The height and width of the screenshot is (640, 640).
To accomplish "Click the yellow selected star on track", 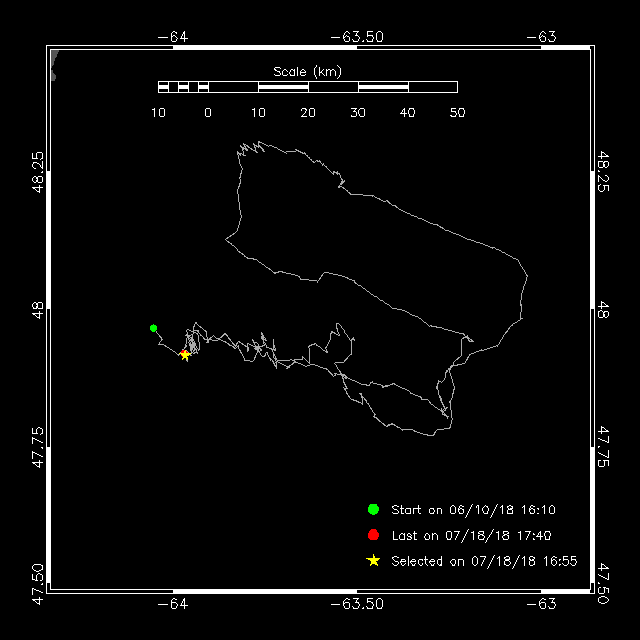I will (185, 355).
